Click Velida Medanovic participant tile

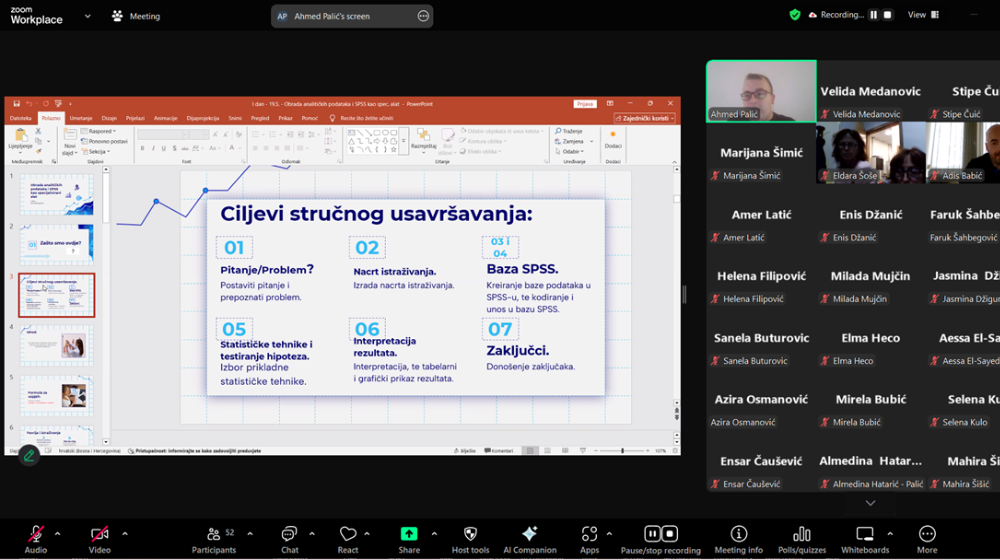(x=871, y=91)
